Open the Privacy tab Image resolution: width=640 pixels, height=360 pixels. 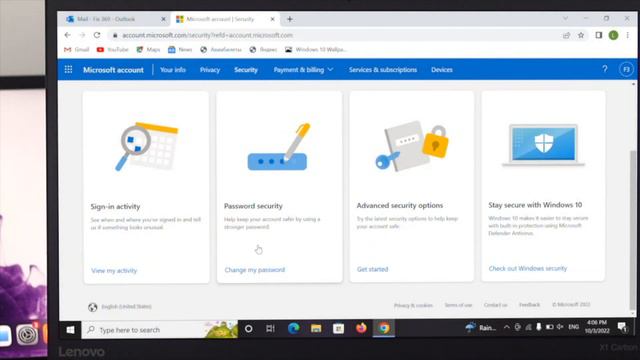pyautogui.click(x=210, y=70)
